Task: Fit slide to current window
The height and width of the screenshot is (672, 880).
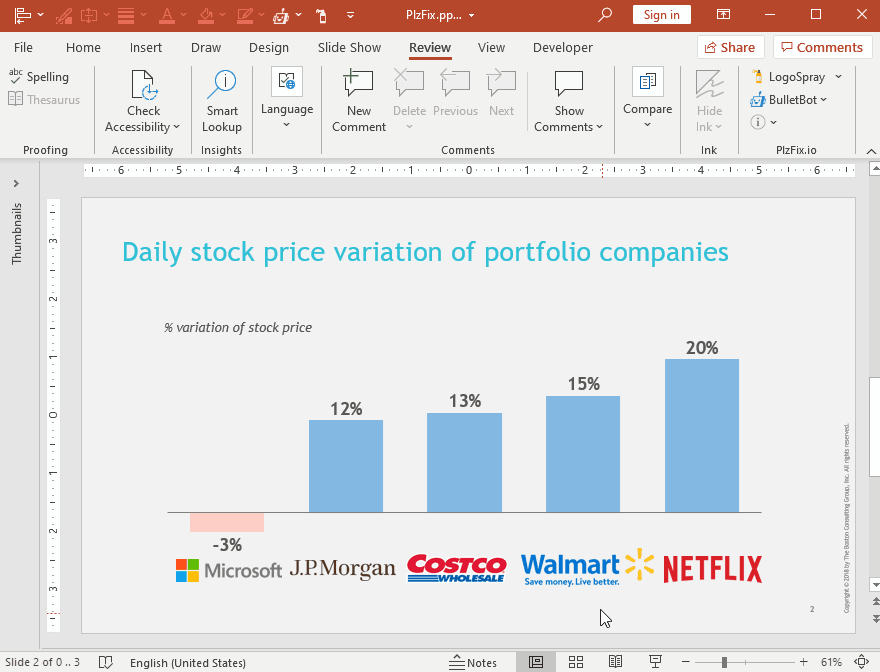Action: pos(862,662)
